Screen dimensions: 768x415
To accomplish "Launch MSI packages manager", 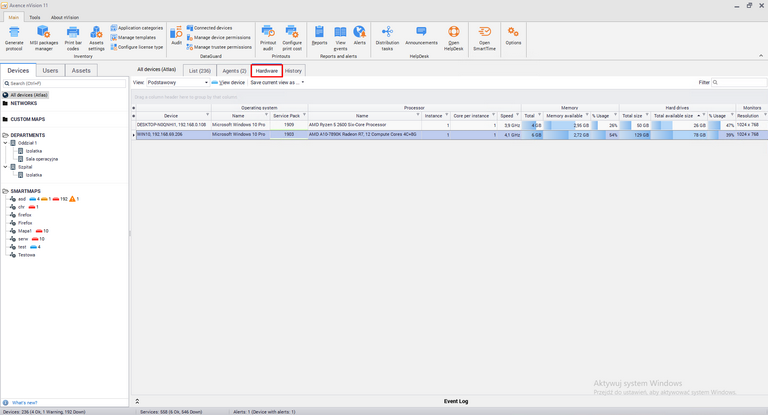I will coord(44,38).
